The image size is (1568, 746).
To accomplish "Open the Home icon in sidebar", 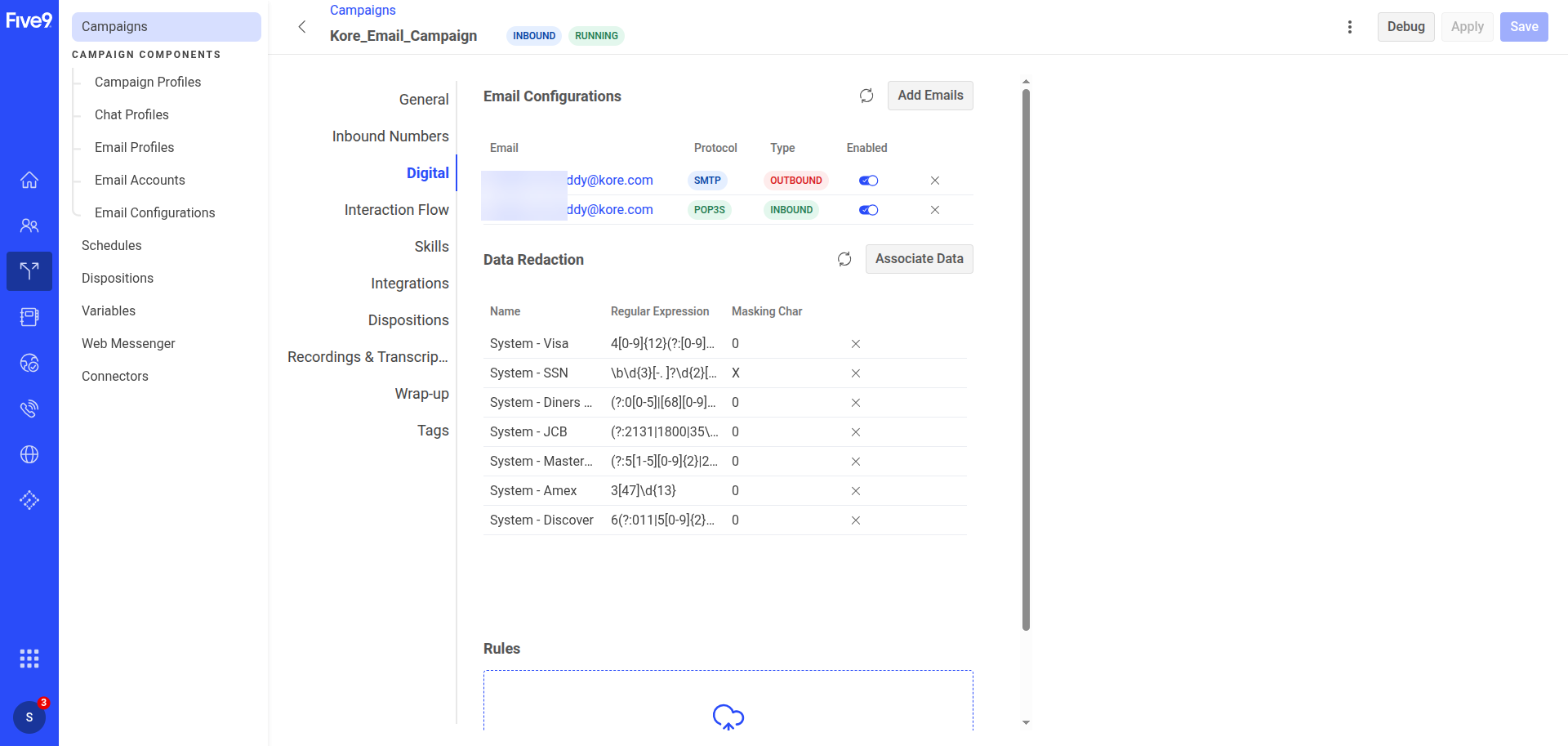I will (x=29, y=180).
